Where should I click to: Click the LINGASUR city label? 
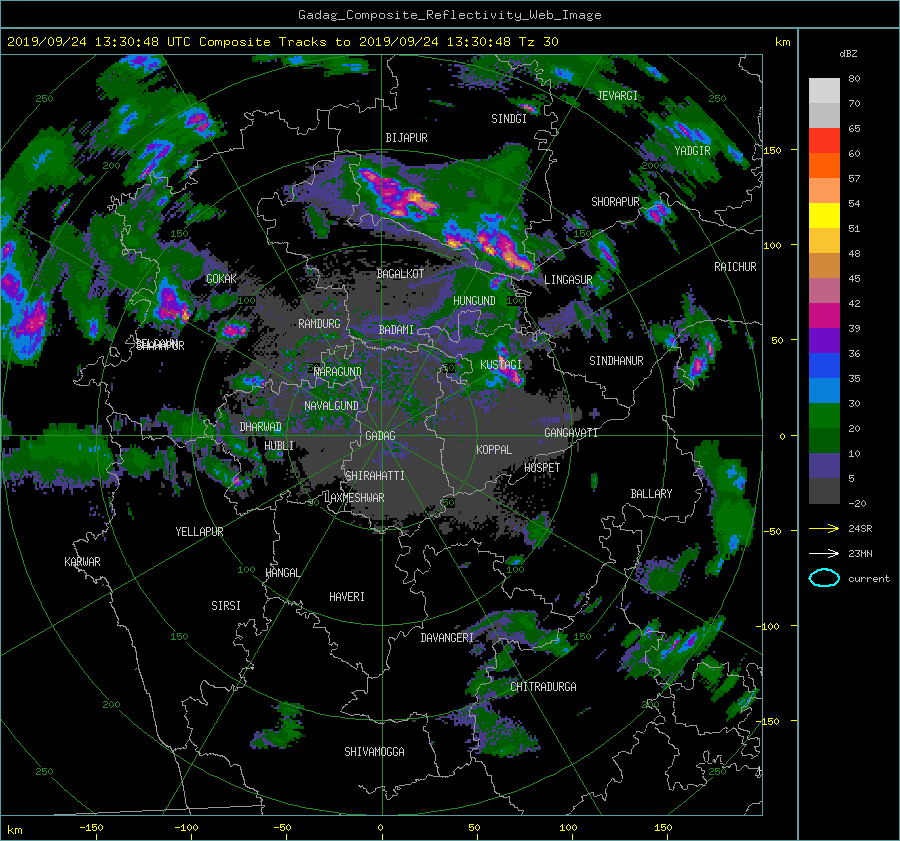point(568,280)
